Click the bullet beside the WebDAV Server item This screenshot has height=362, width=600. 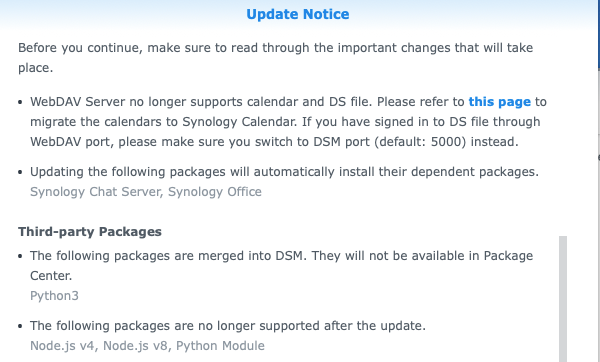(20, 102)
